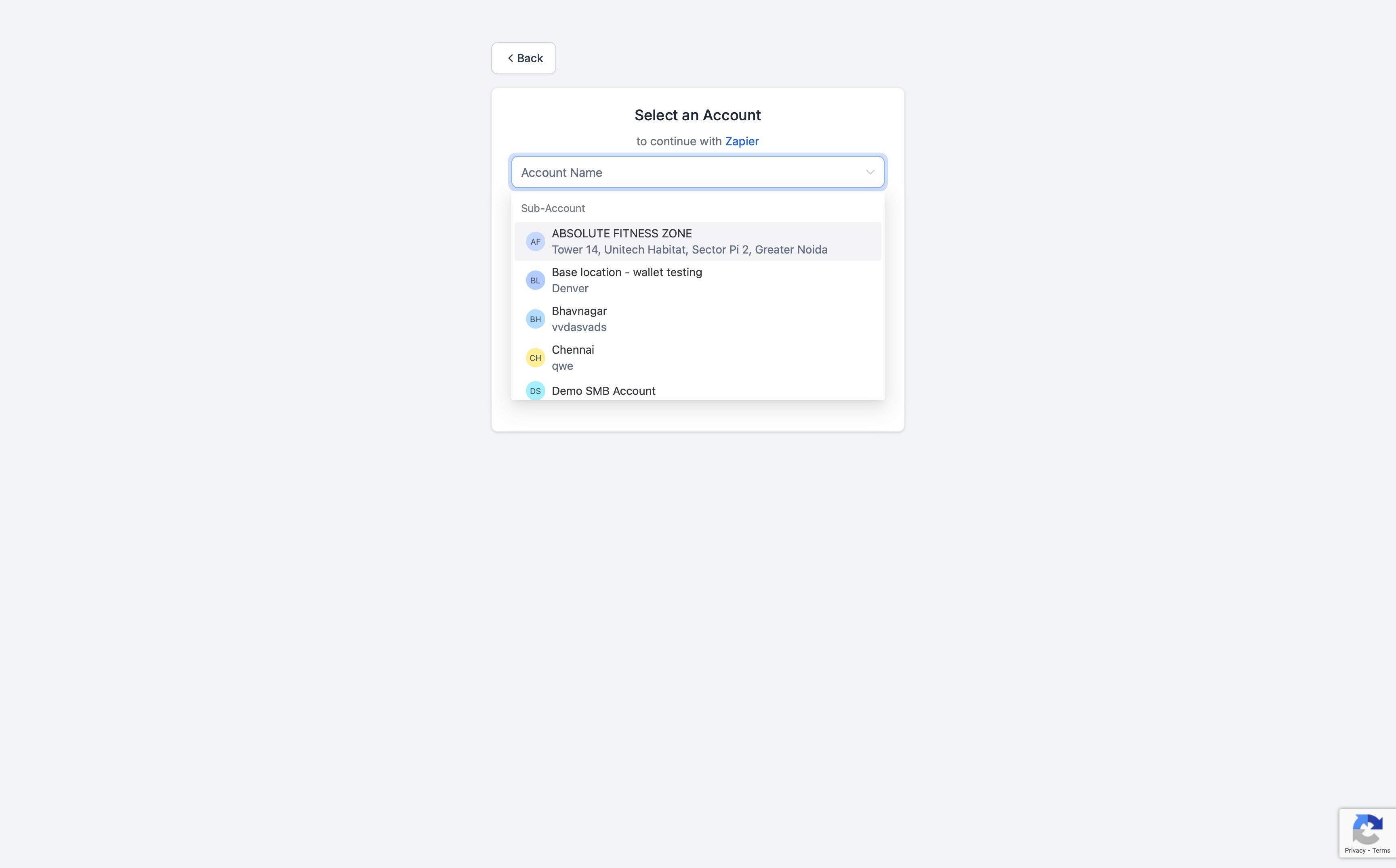Viewport: 1396px width, 868px height.
Task: Click the DS avatar icon
Action: pyautogui.click(x=535, y=391)
